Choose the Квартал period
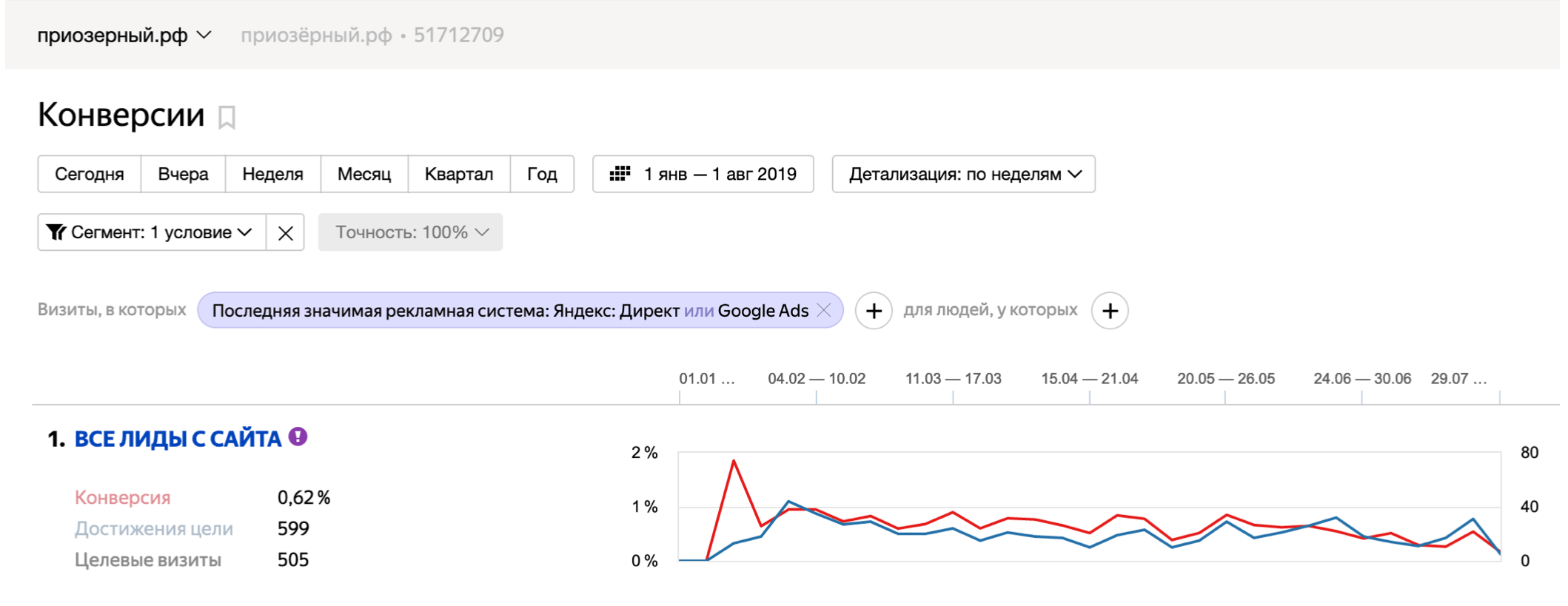The image size is (1568, 606). tap(458, 174)
